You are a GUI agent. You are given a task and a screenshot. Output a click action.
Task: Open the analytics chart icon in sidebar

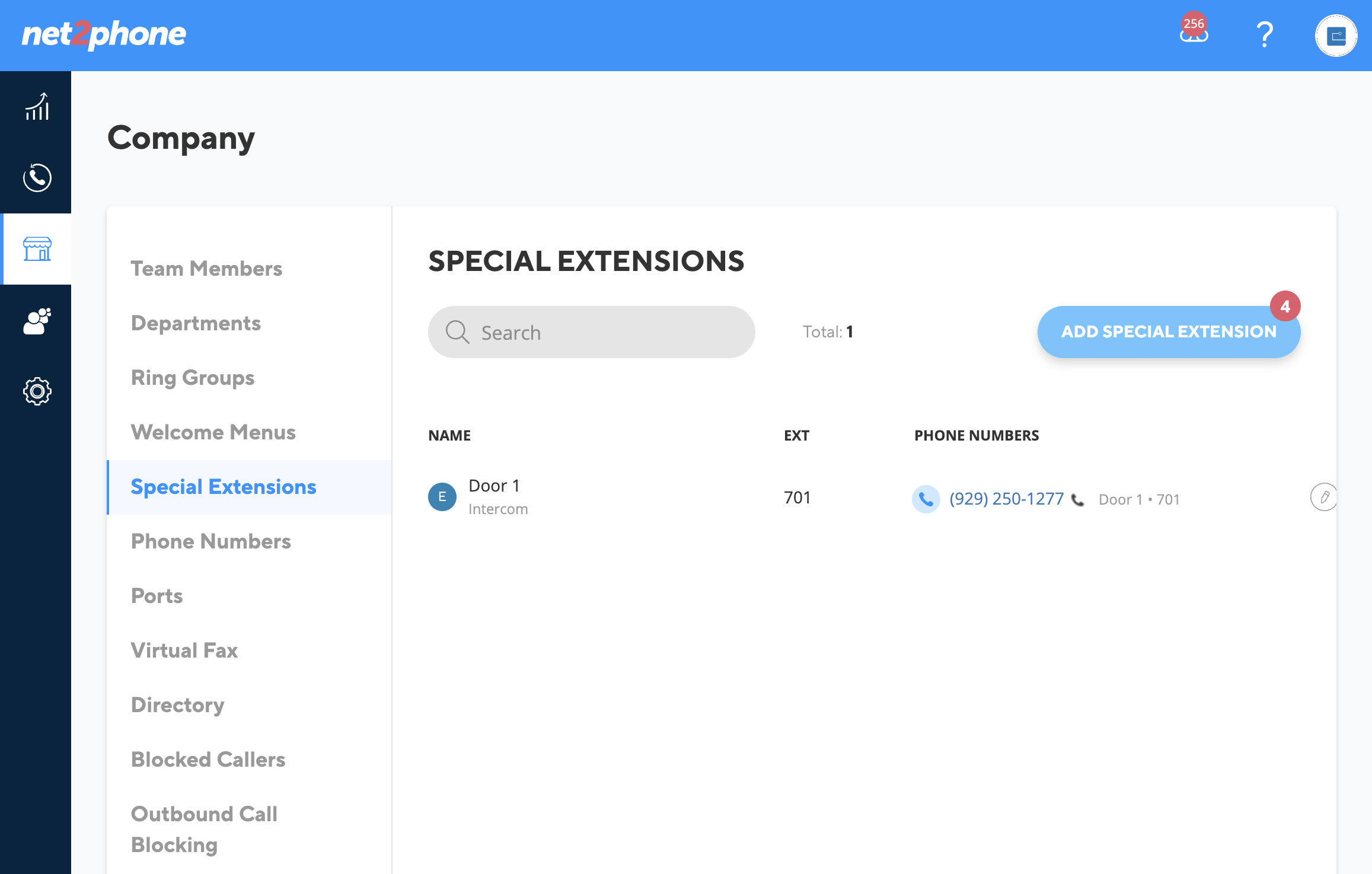click(x=37, y=107)
